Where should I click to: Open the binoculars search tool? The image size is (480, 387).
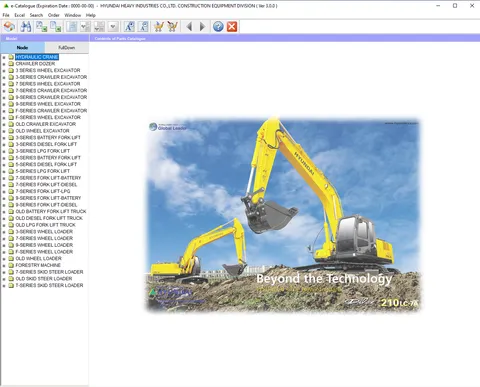[x=26, y=26]
